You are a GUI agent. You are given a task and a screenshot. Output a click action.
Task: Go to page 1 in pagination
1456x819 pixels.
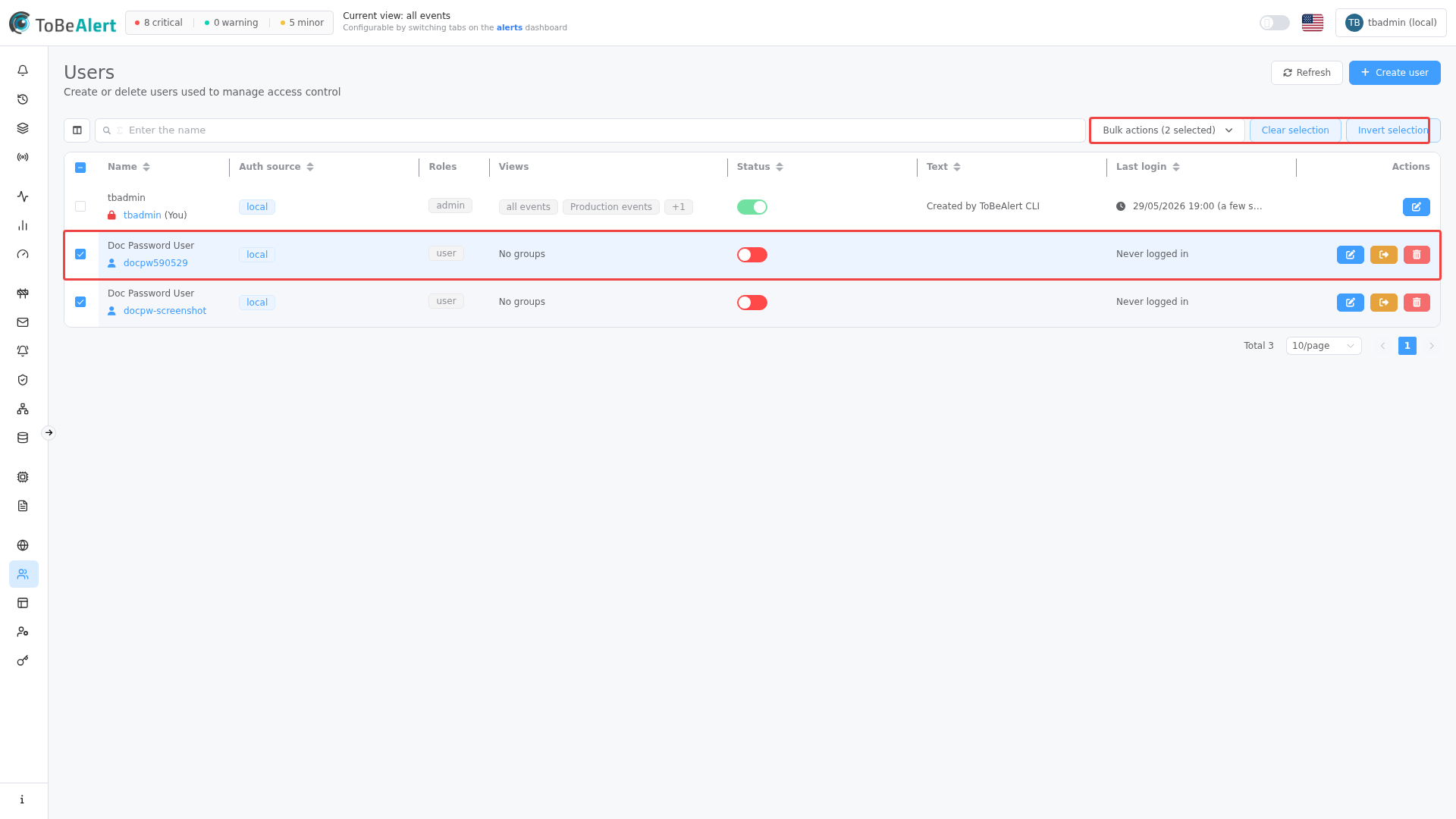tap(1407, 346)
